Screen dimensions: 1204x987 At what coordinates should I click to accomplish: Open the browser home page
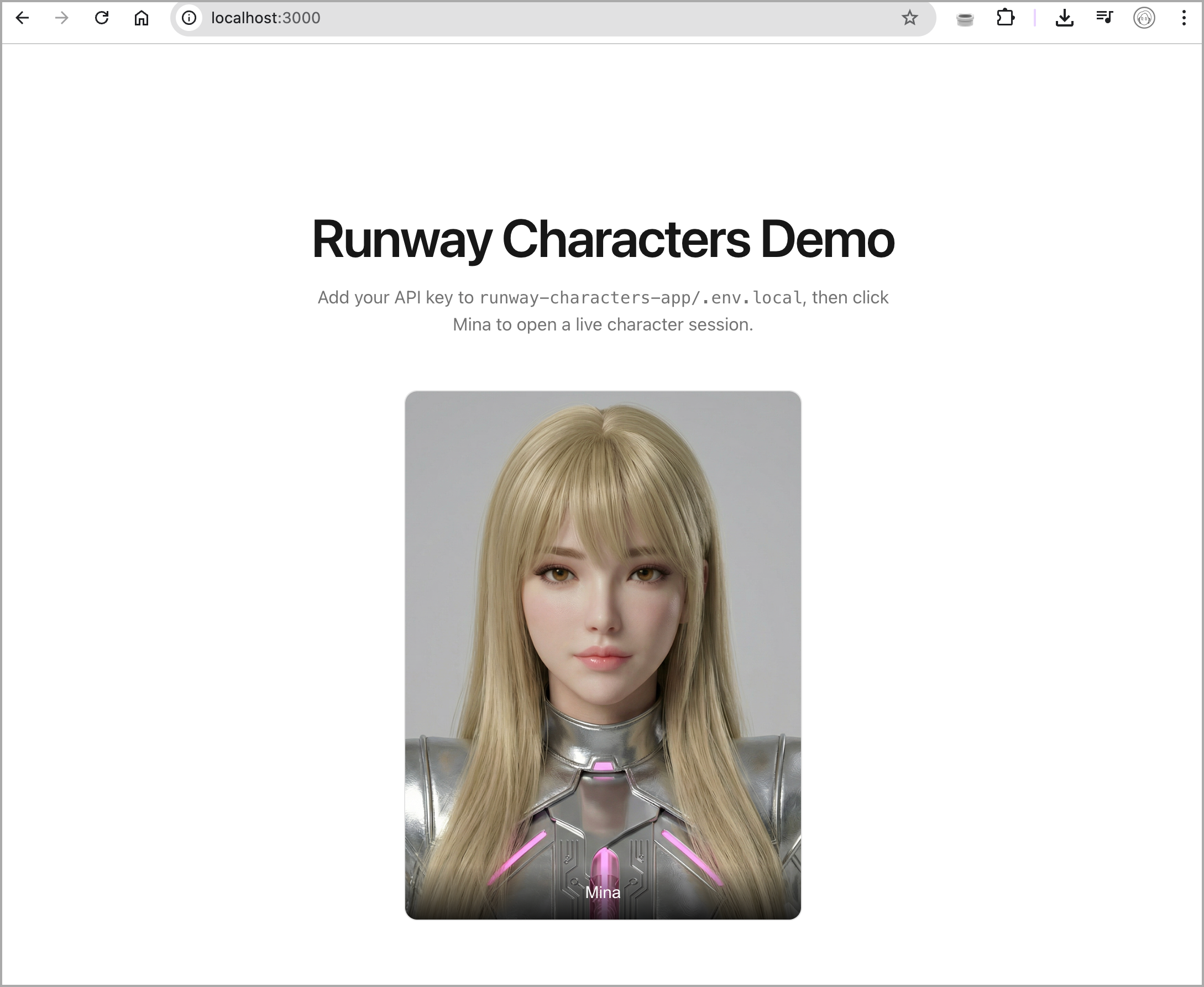pos(141,18)
